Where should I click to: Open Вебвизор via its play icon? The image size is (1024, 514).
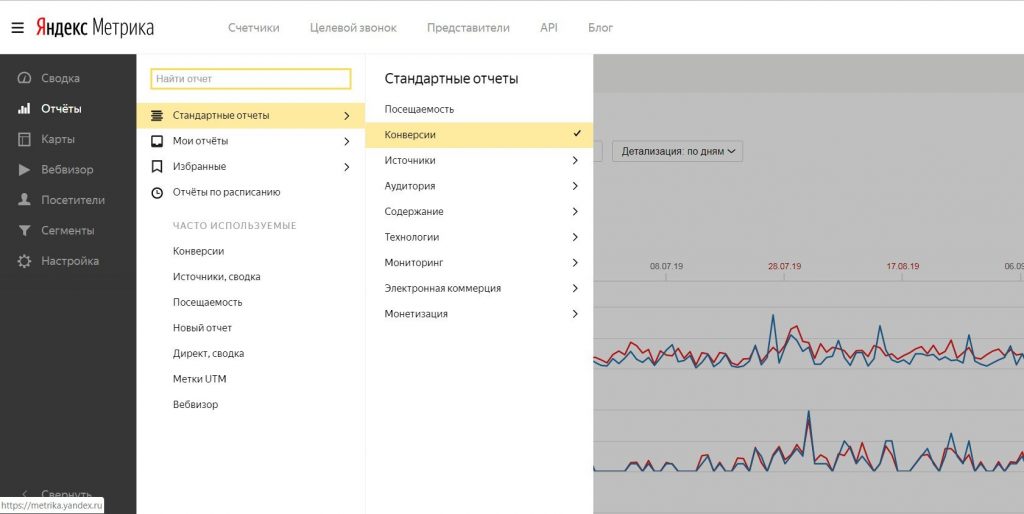coord(24,170)
